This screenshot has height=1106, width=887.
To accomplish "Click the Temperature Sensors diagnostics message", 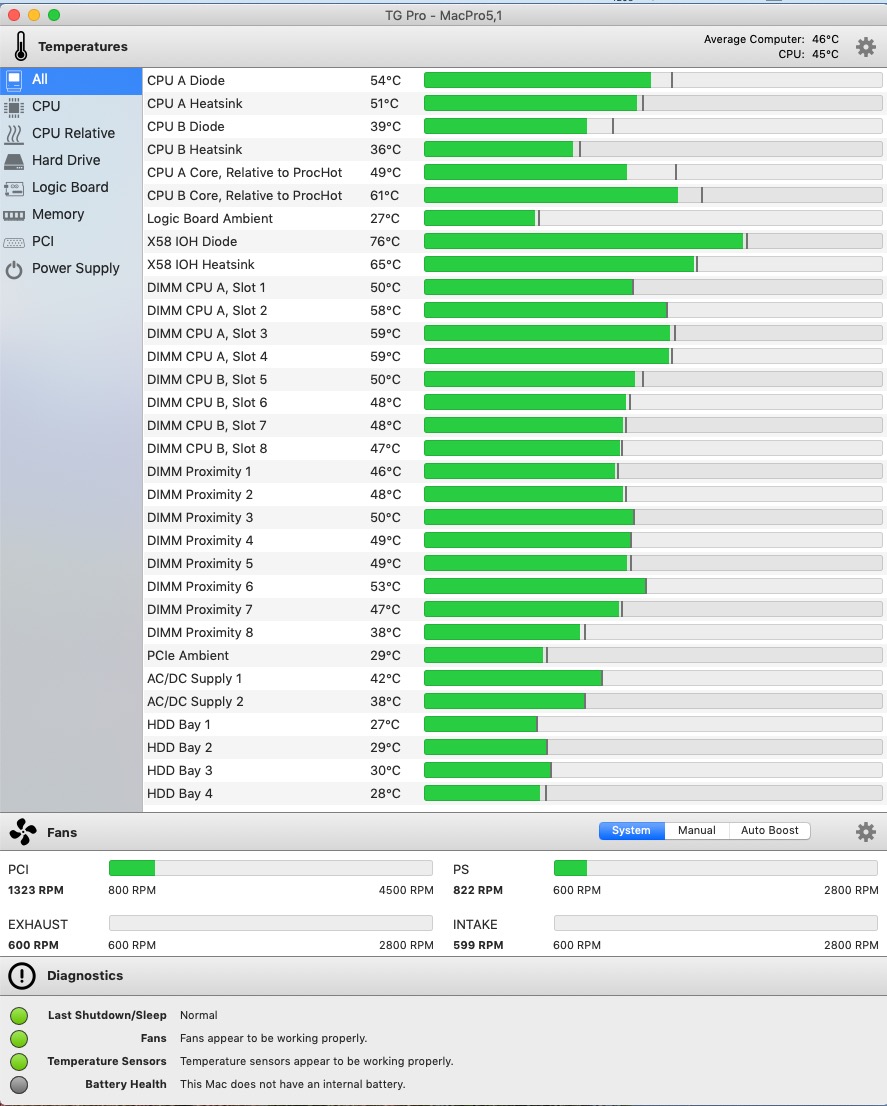I will pos(317,1061).
